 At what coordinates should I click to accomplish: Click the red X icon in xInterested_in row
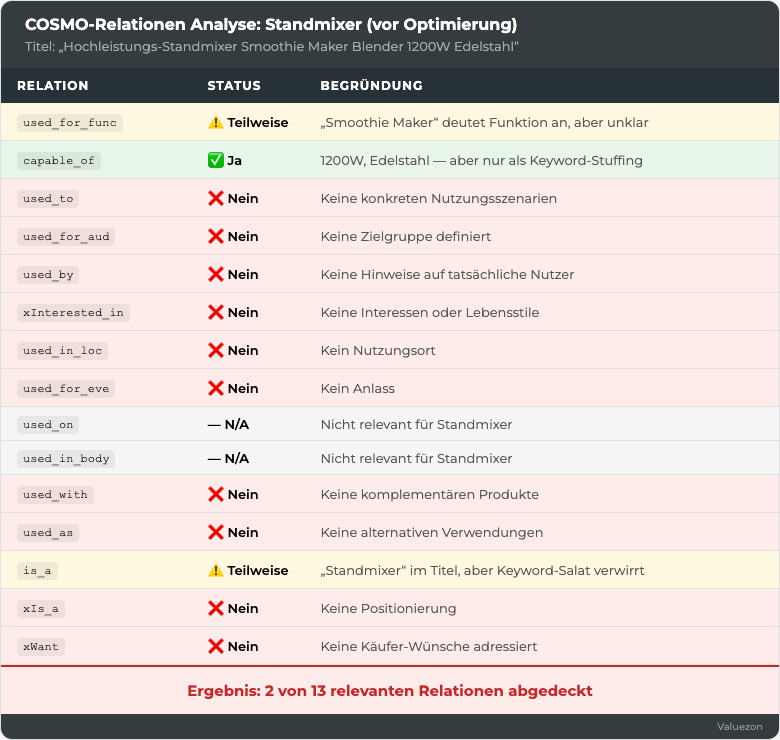(x=215, y=312)
